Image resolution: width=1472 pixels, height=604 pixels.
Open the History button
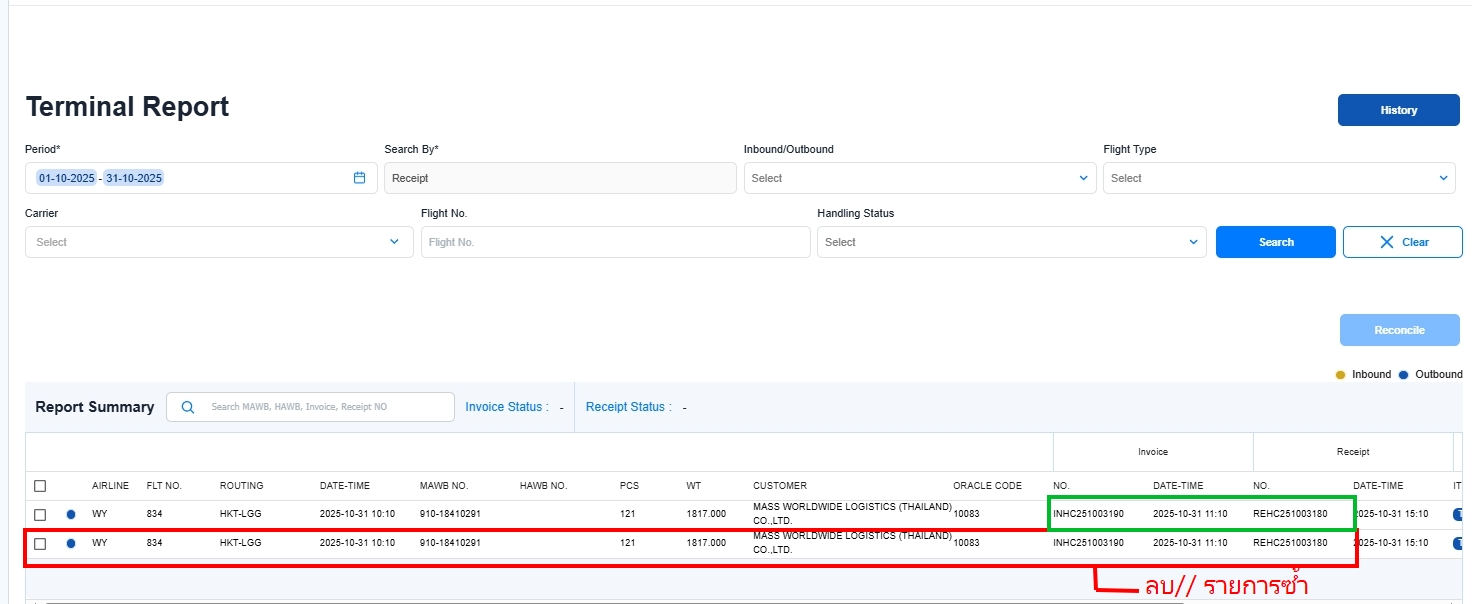point(1398,110)
